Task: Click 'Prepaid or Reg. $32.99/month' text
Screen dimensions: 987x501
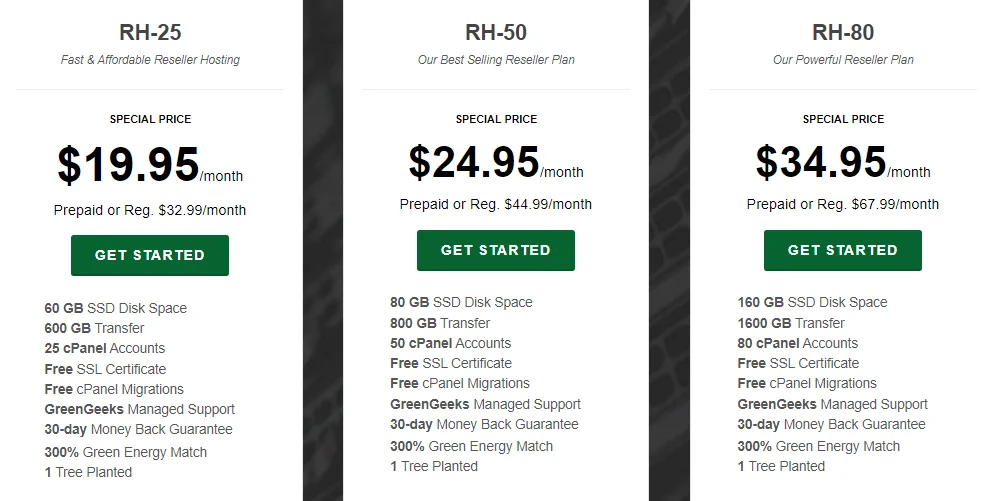Action: [x=150, y=210]
